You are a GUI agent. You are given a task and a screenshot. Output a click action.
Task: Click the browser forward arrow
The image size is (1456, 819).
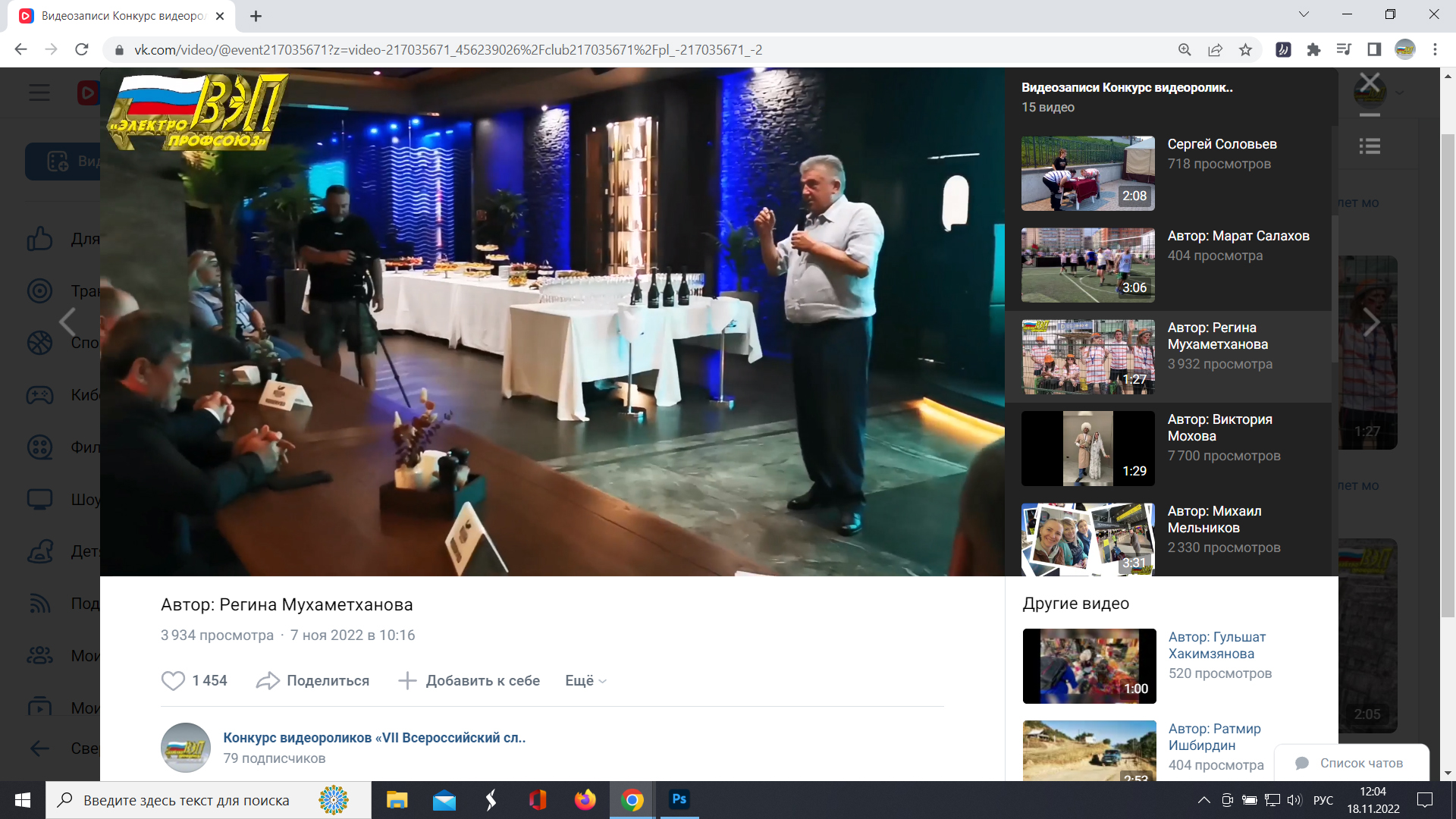[x=51, y=49]
